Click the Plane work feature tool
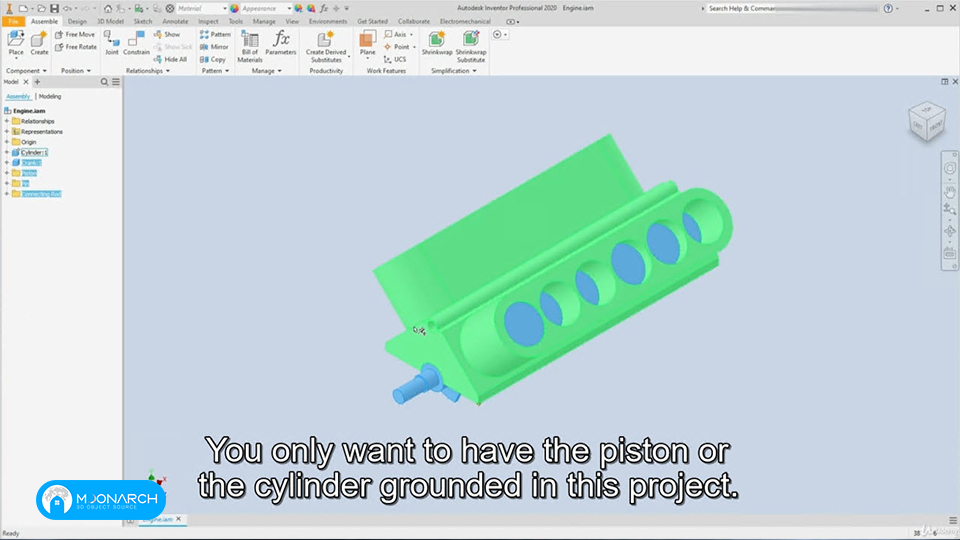The width and height of the screenshot is (960, 540). pyautogui.click(x=367, y=43)
